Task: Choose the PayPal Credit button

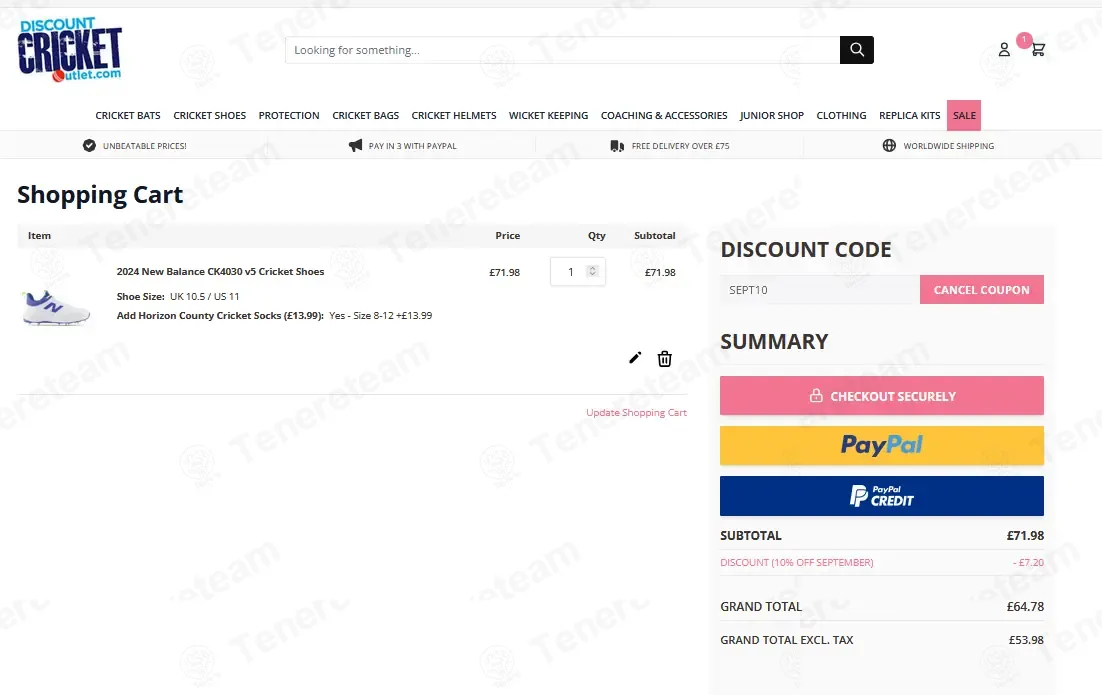Action: [881, 496]
